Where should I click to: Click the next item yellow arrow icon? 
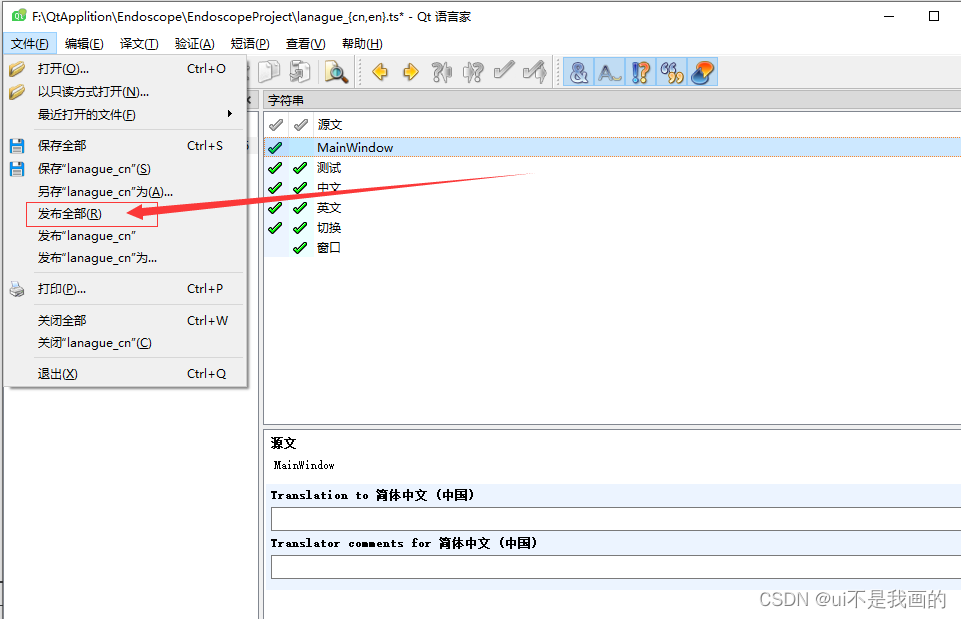410,71
